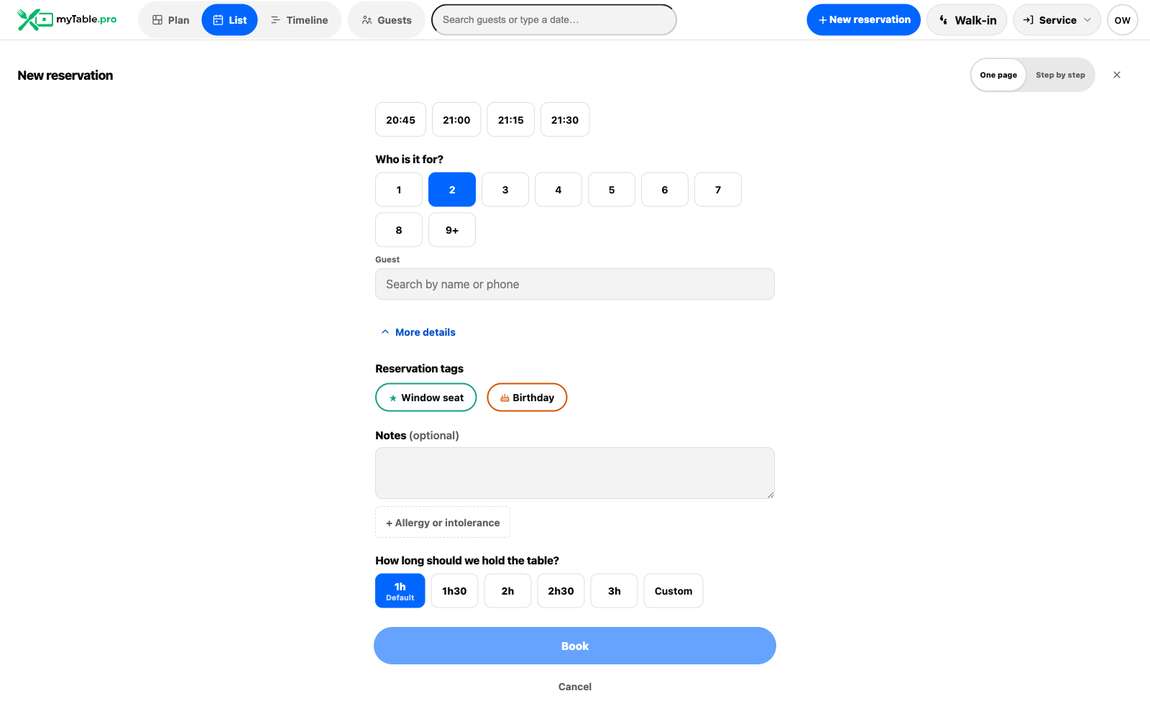Image resolution: width=1150 pixels, height=719 pixels.
Task: Select the List view tab
Action: point(230,20)
